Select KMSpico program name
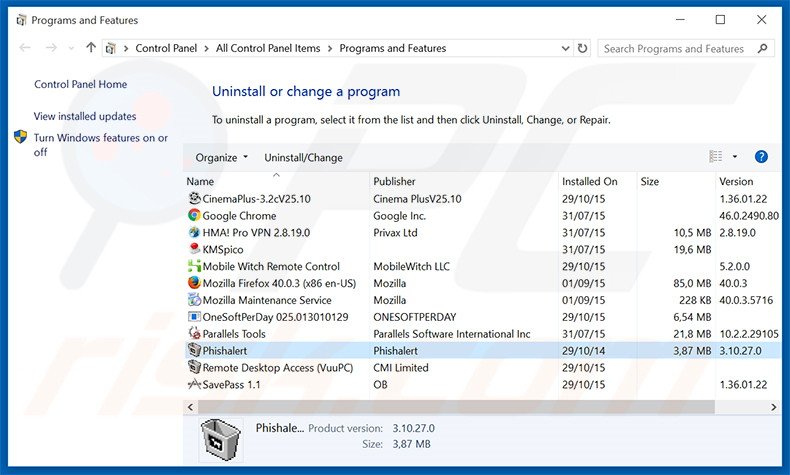The height and width of the screenshot is (475, 790). 223,249
